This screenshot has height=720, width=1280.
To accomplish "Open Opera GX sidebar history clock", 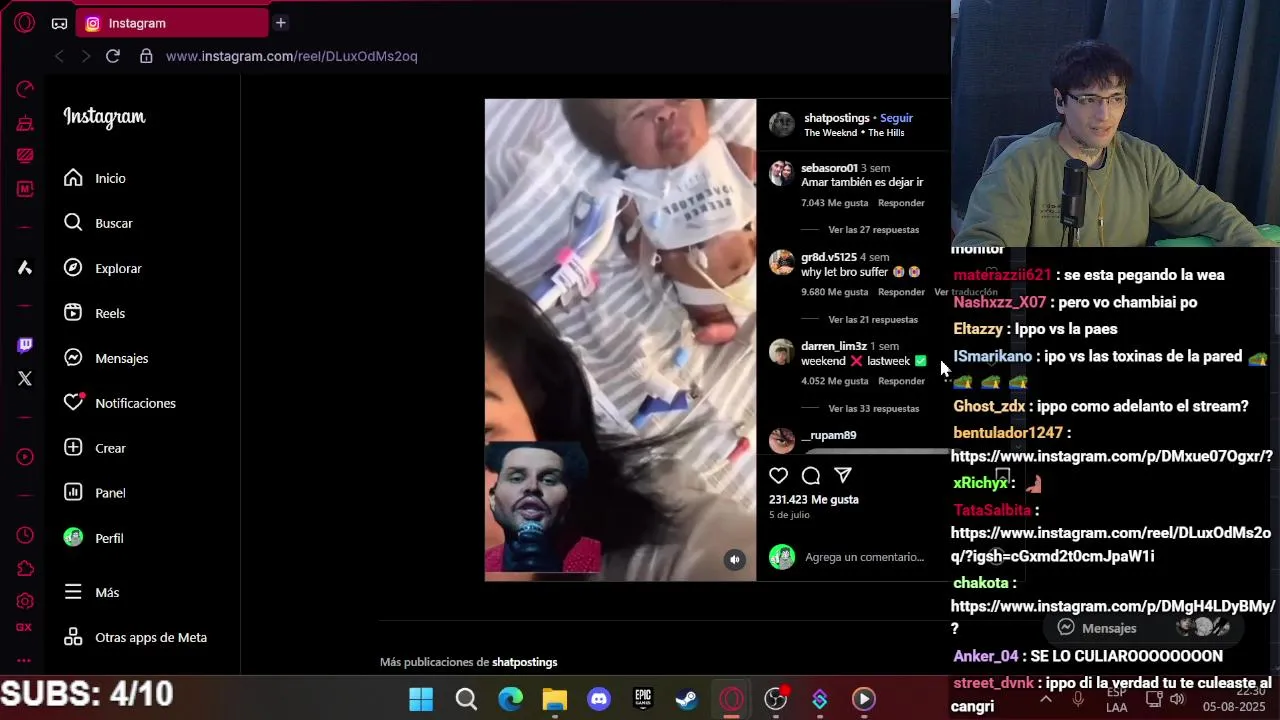I will (25, 536).
